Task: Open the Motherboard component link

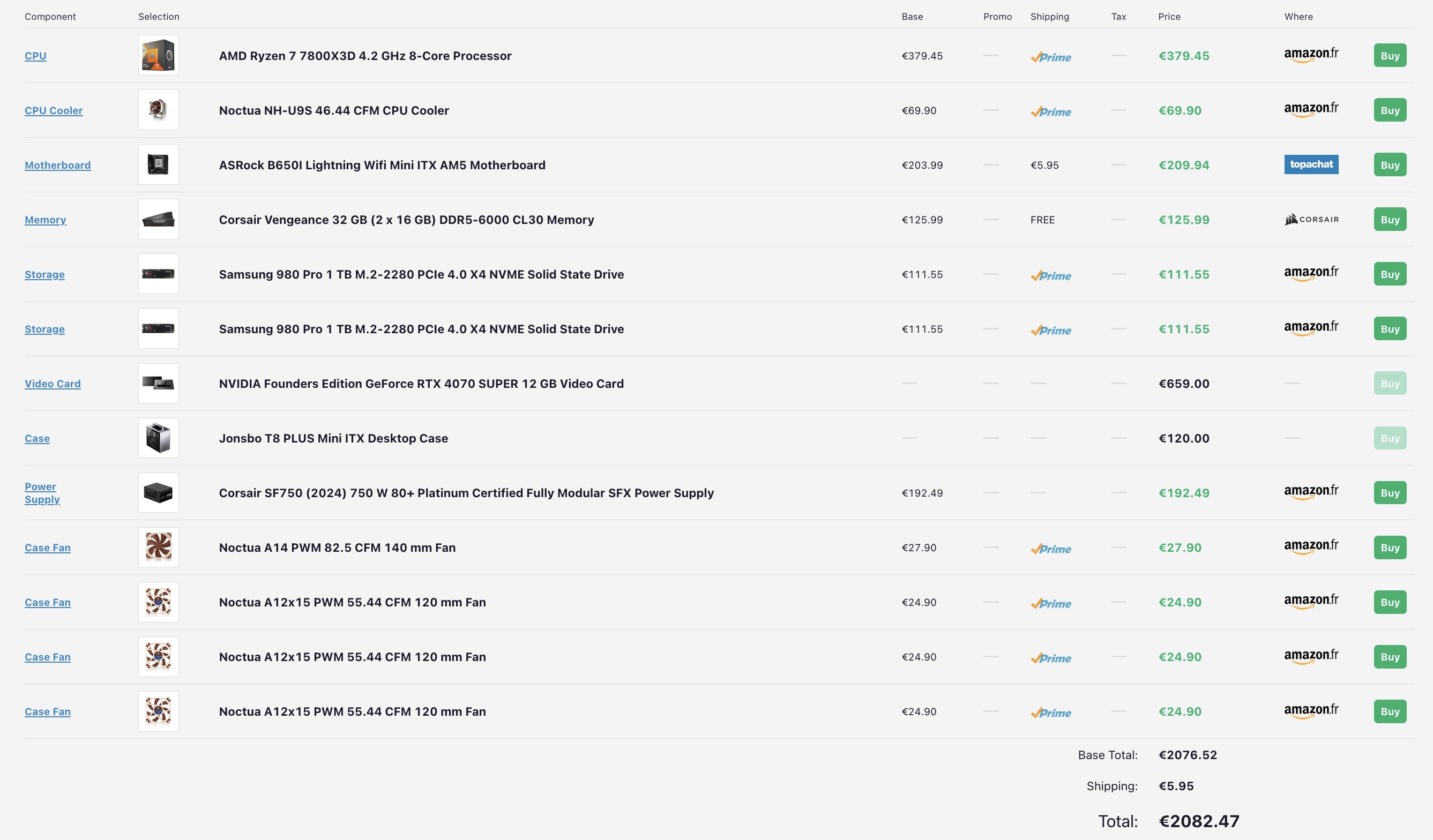Action: pos(57,165)
